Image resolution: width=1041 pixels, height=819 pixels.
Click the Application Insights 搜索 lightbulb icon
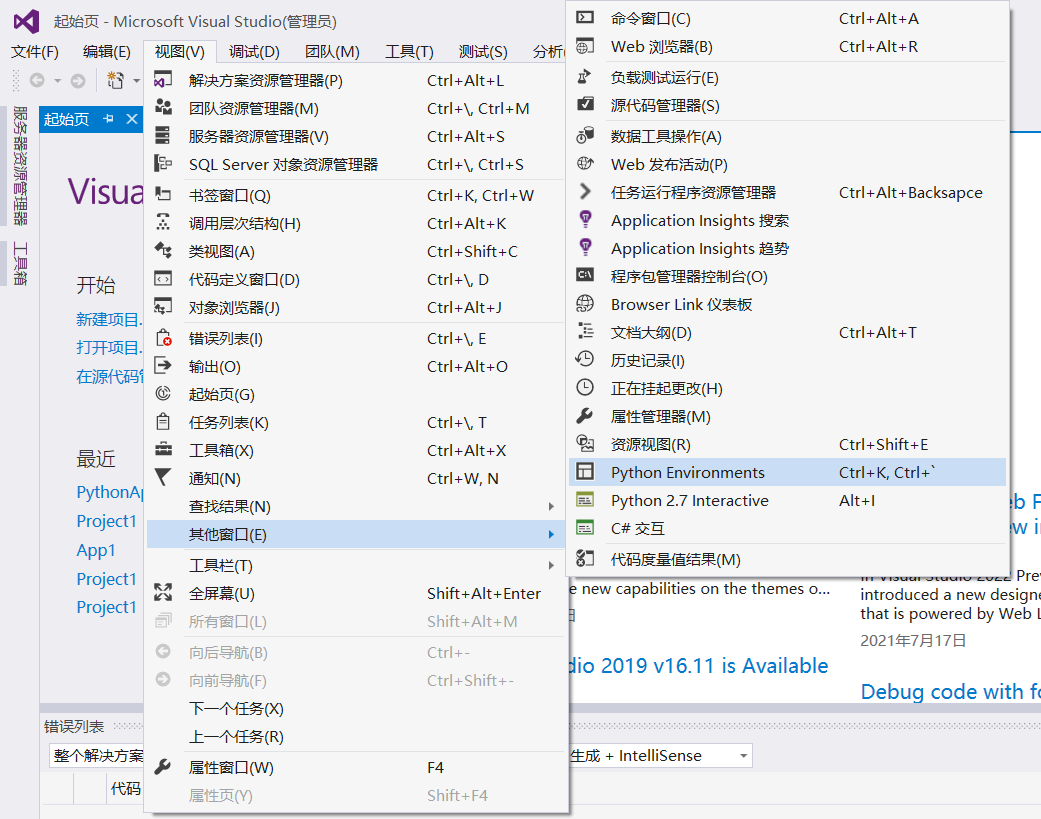point(585,219)
